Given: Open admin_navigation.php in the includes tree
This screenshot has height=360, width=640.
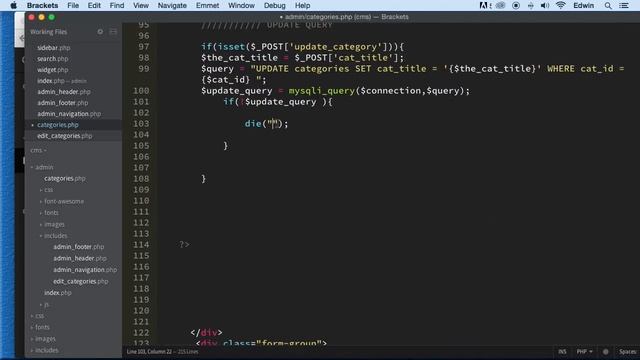Looking at the screenshot, I should coord(85,270).
